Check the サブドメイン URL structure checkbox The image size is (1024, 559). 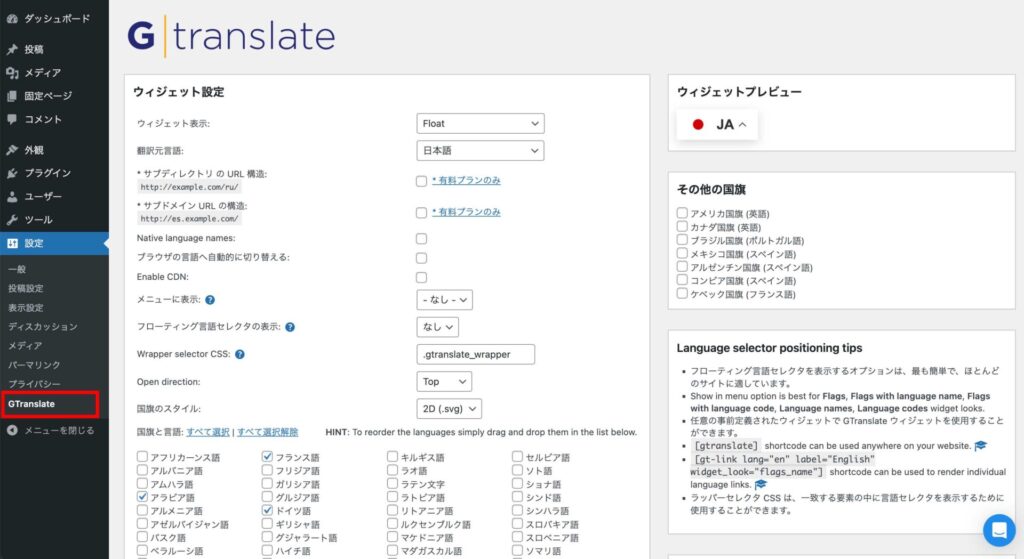click(x=421, y=213)
